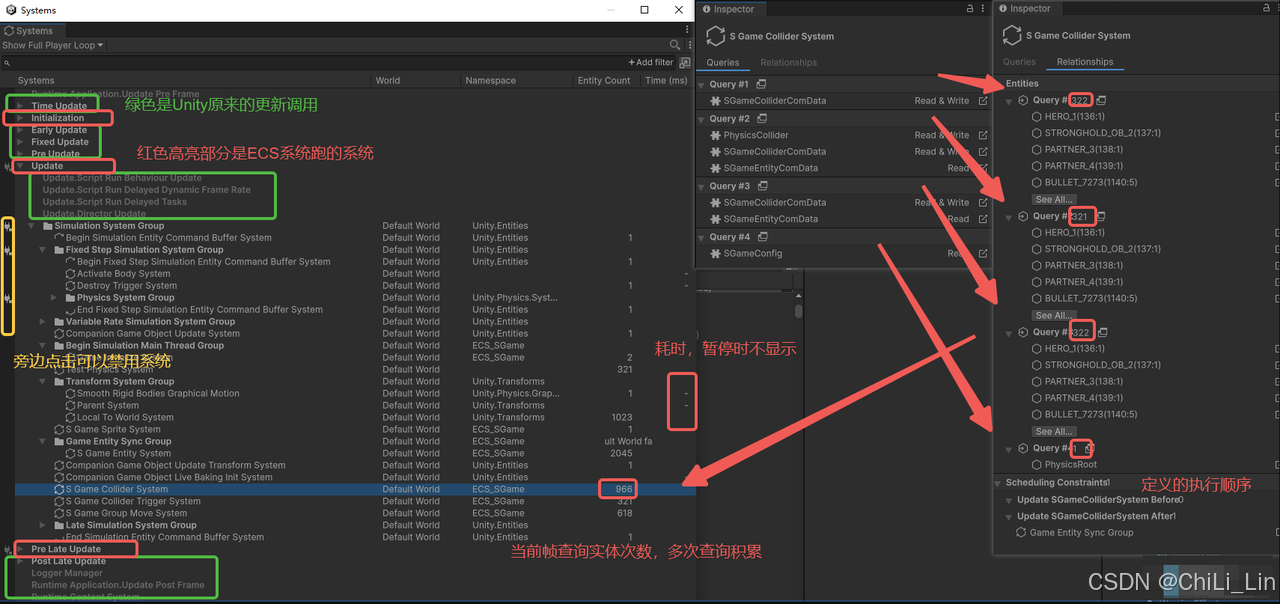Expand Late Simulation System Group

tap(43, 526)
